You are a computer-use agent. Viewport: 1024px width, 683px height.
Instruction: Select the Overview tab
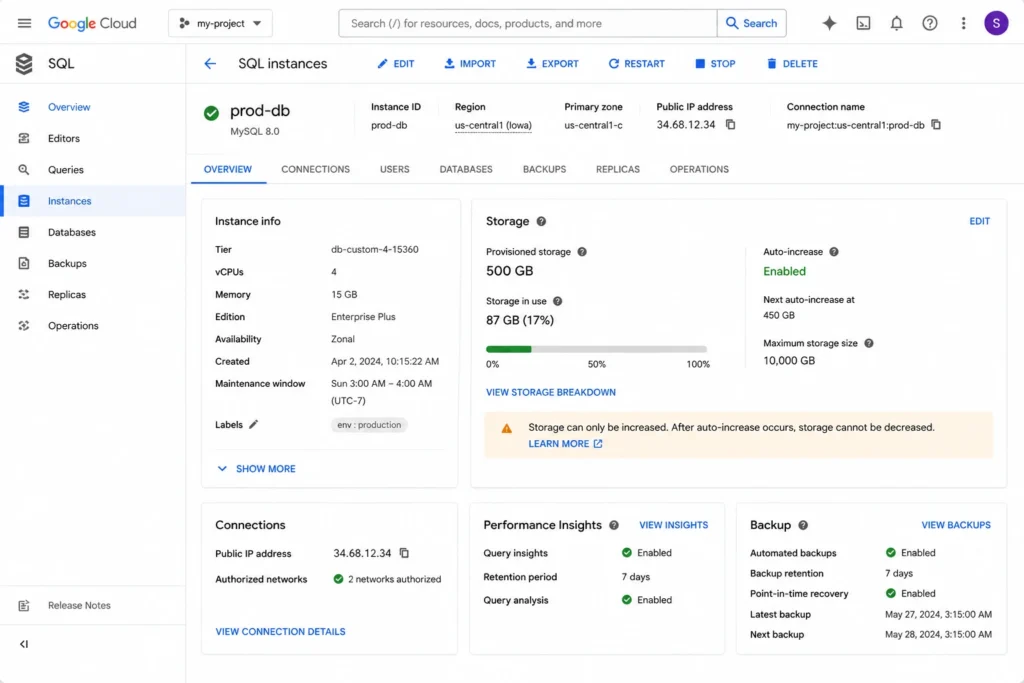click(227, 169)
